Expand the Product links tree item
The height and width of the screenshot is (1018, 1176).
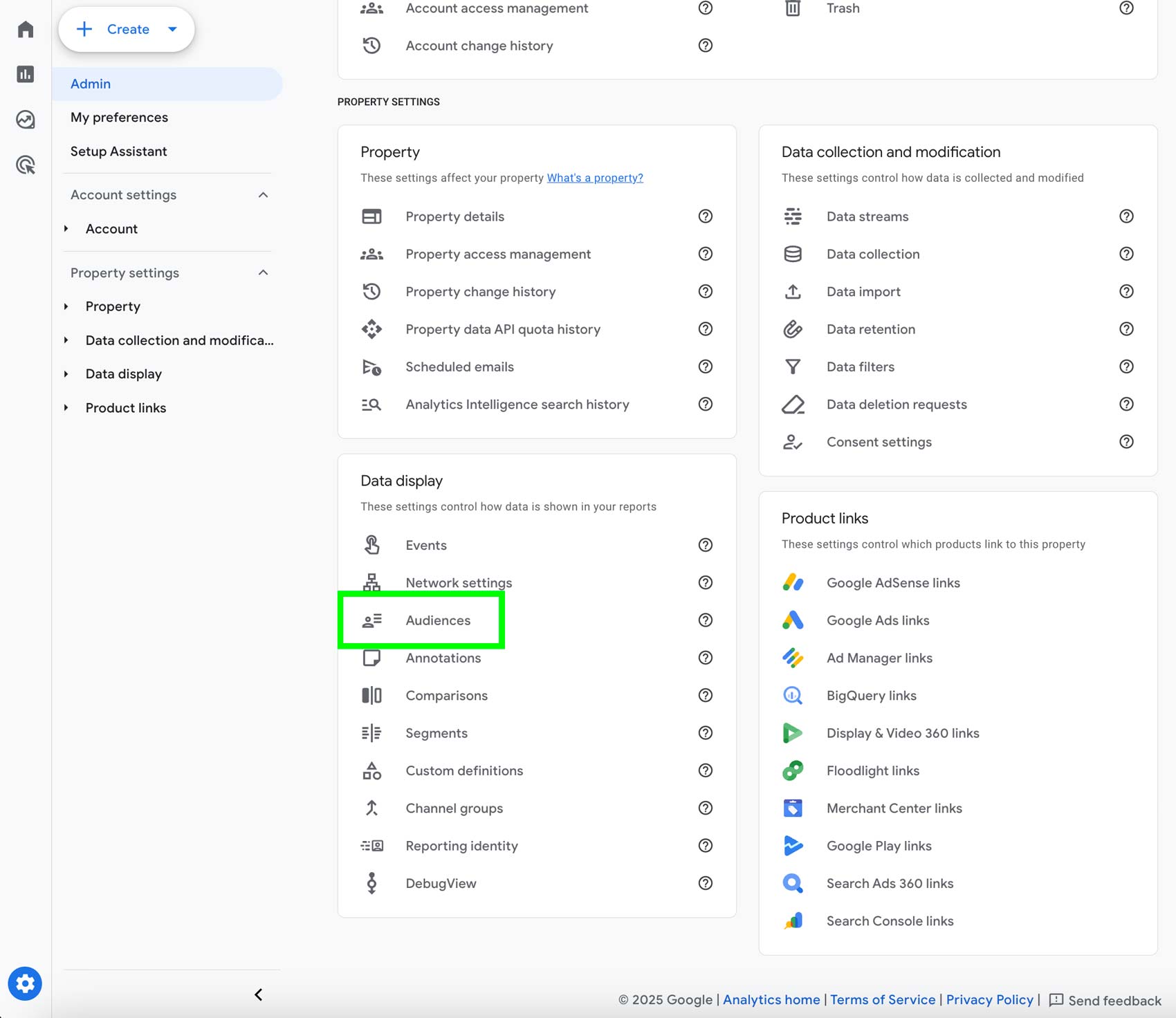click(x=66, y=407)
